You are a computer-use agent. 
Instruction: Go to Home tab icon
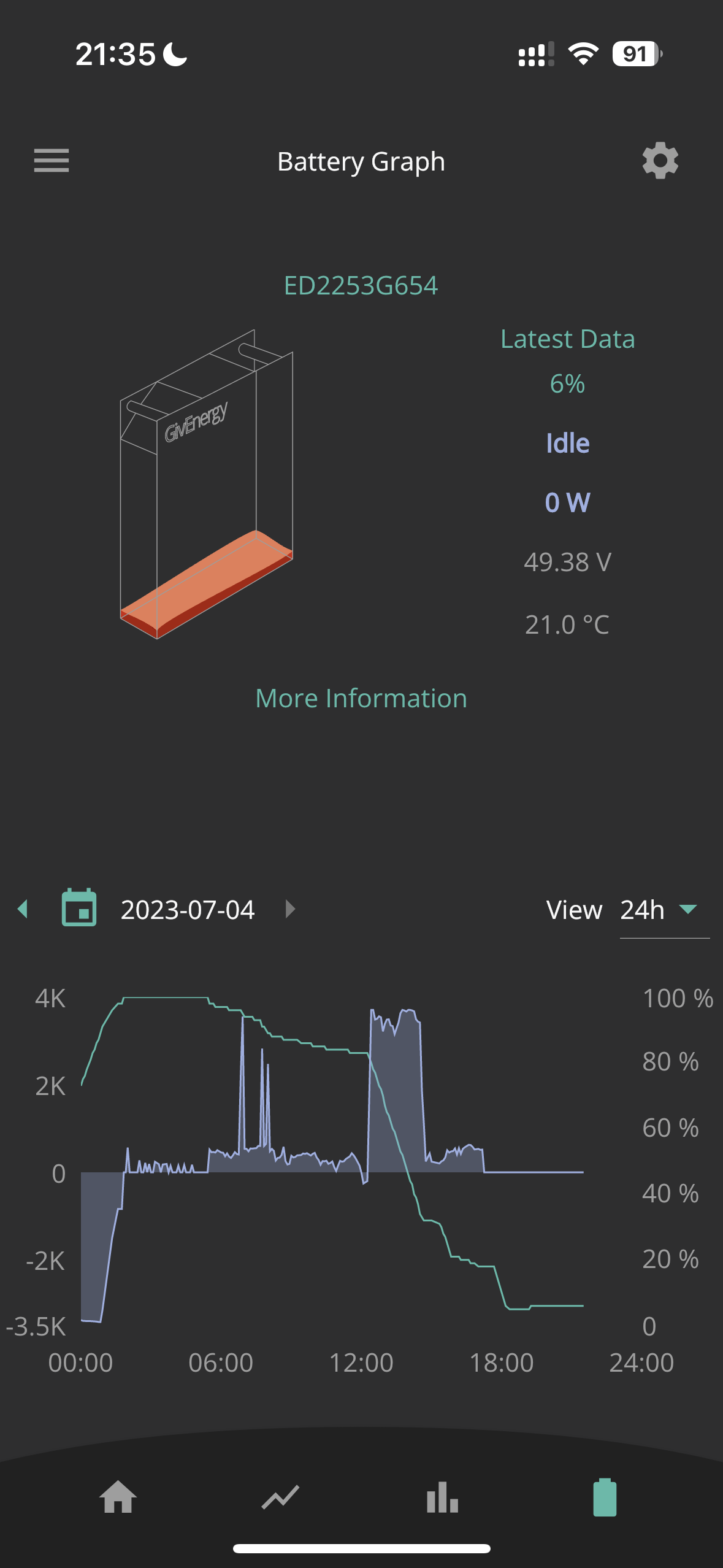coord(118,1497)
